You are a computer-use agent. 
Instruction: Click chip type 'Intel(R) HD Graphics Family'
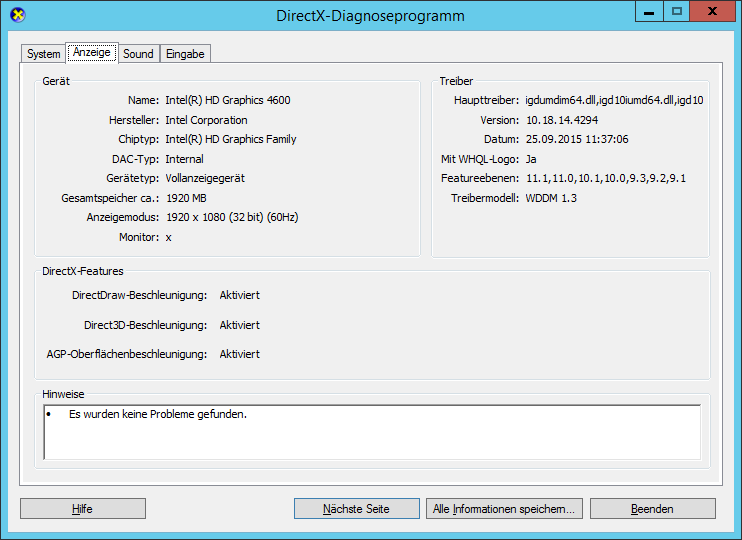coord(231,139)
